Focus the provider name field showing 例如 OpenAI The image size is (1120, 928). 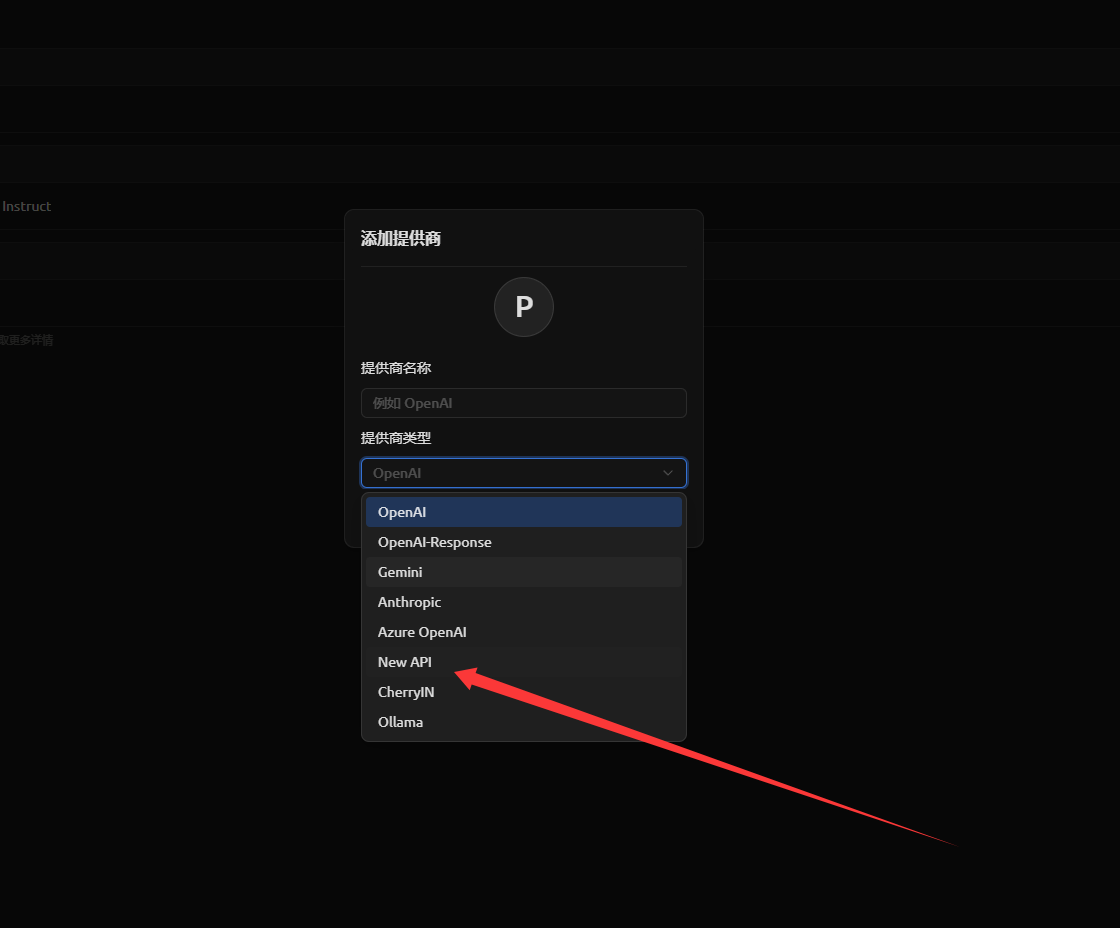[x=524, y=403]
